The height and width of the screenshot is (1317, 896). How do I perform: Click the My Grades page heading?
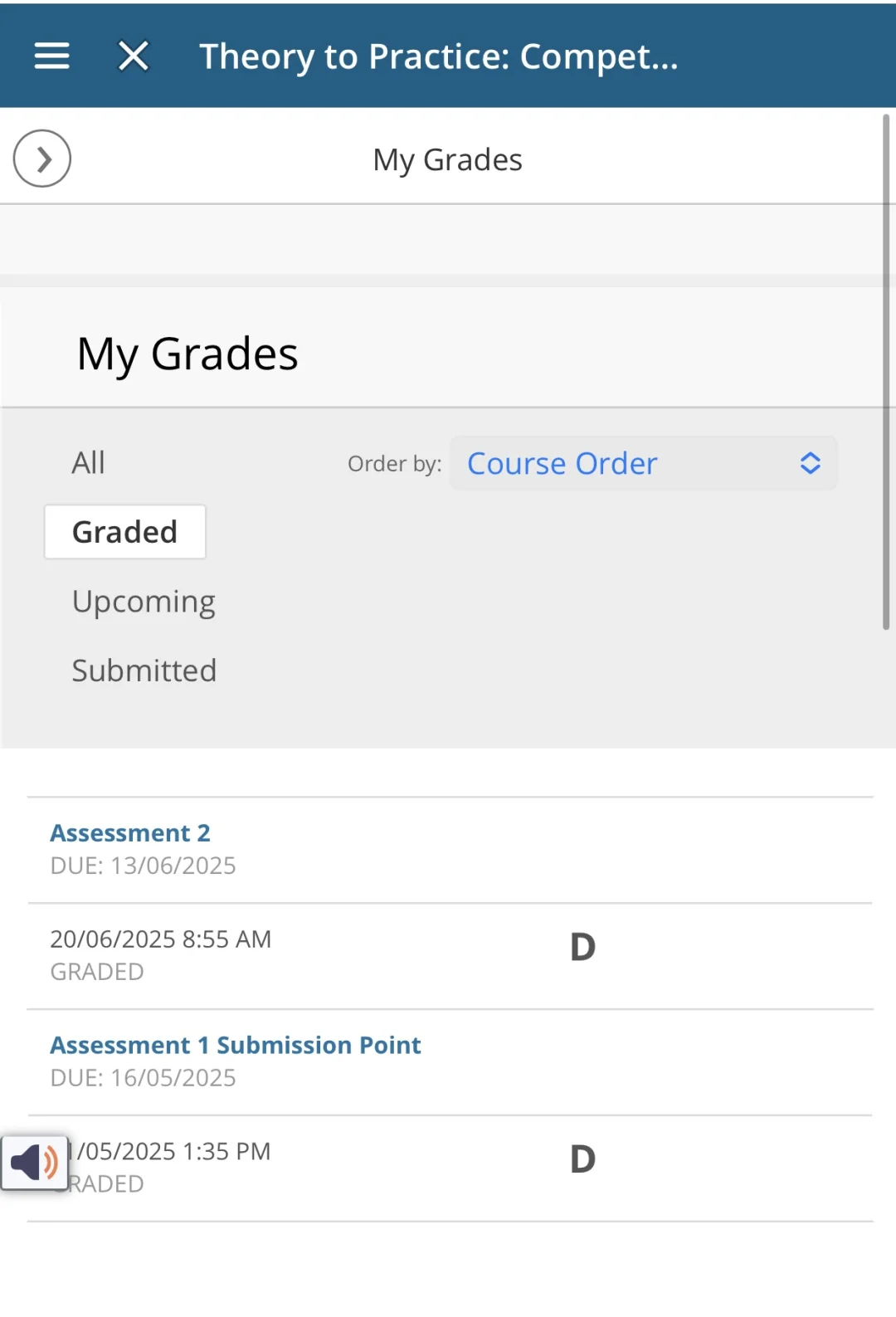(187, 354)
